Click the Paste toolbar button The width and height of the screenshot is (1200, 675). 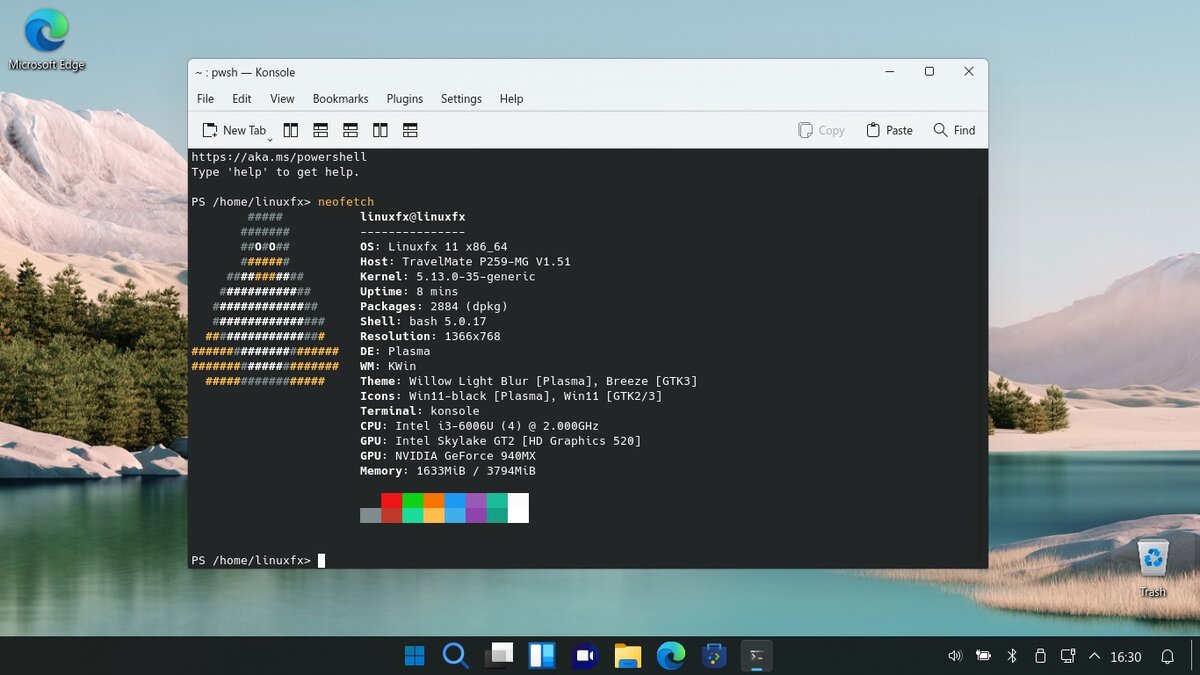pos(889,130)
